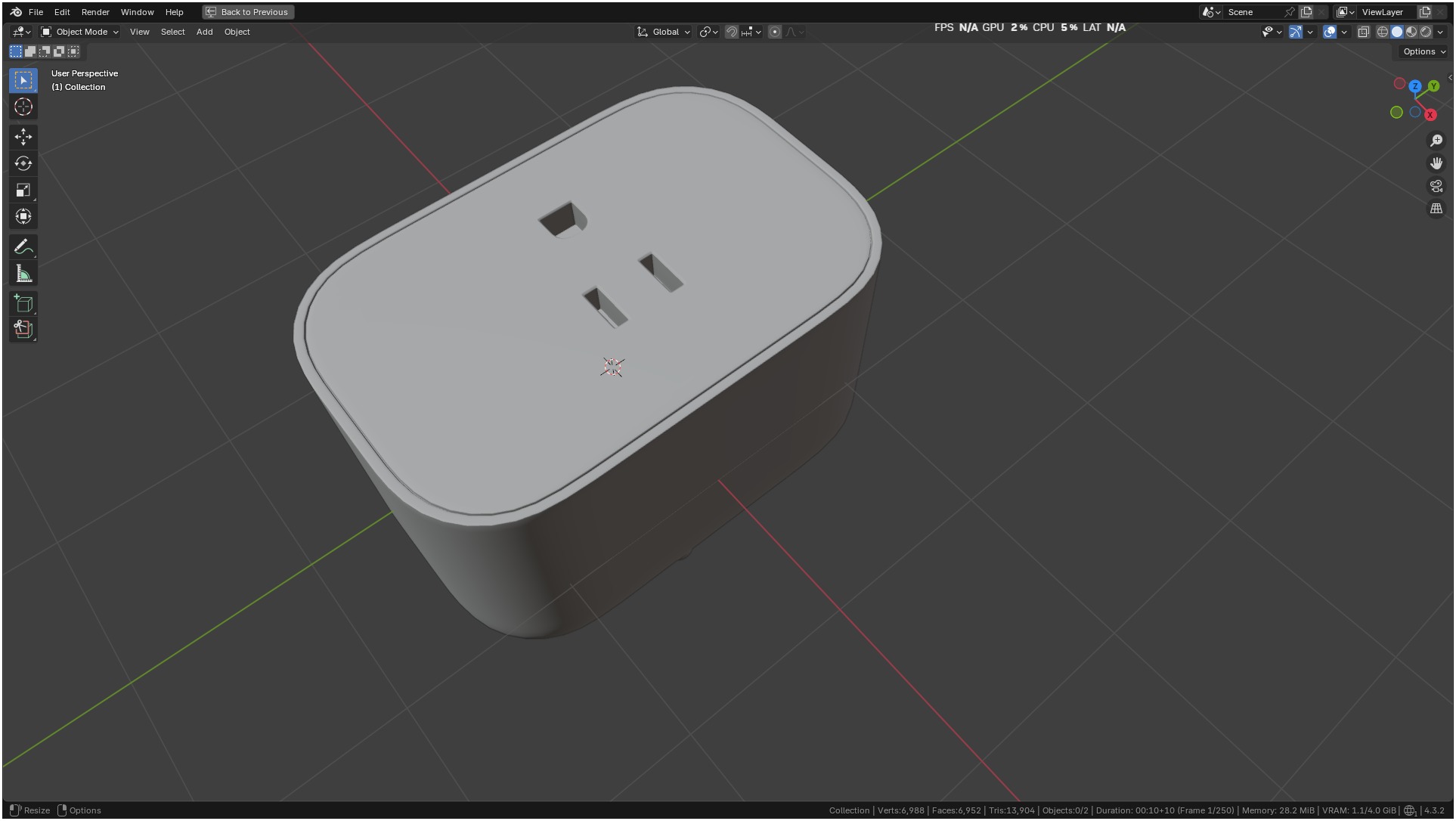Image resolution: width=1456 pixels, height=821 pixels.
Task: Select the Measure ruler tool
Action: tap(23, 274)
